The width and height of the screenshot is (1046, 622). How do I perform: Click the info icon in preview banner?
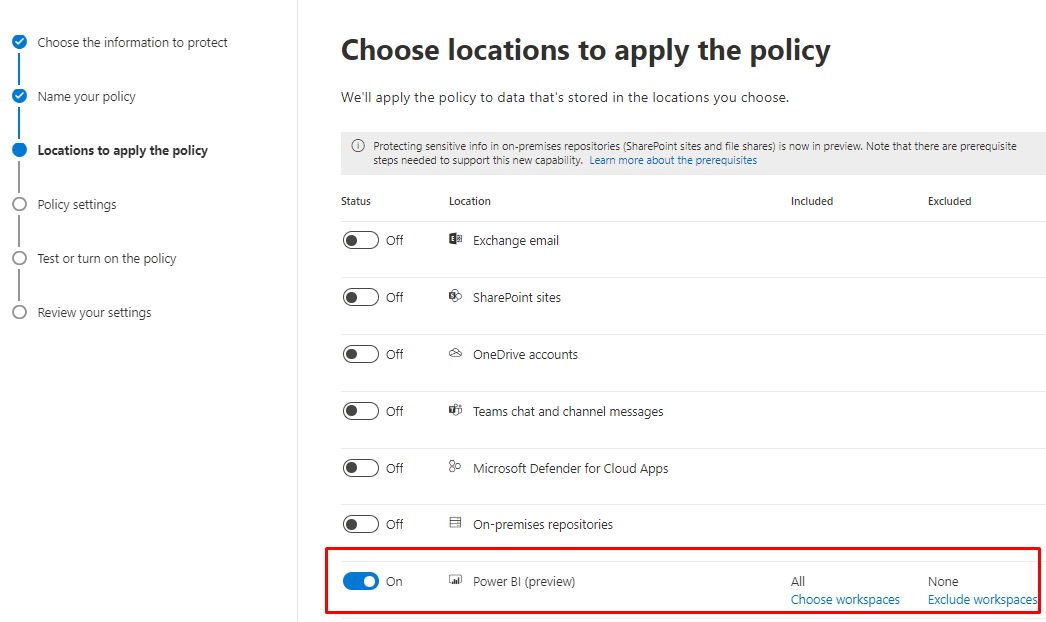(x=358, y=146)
